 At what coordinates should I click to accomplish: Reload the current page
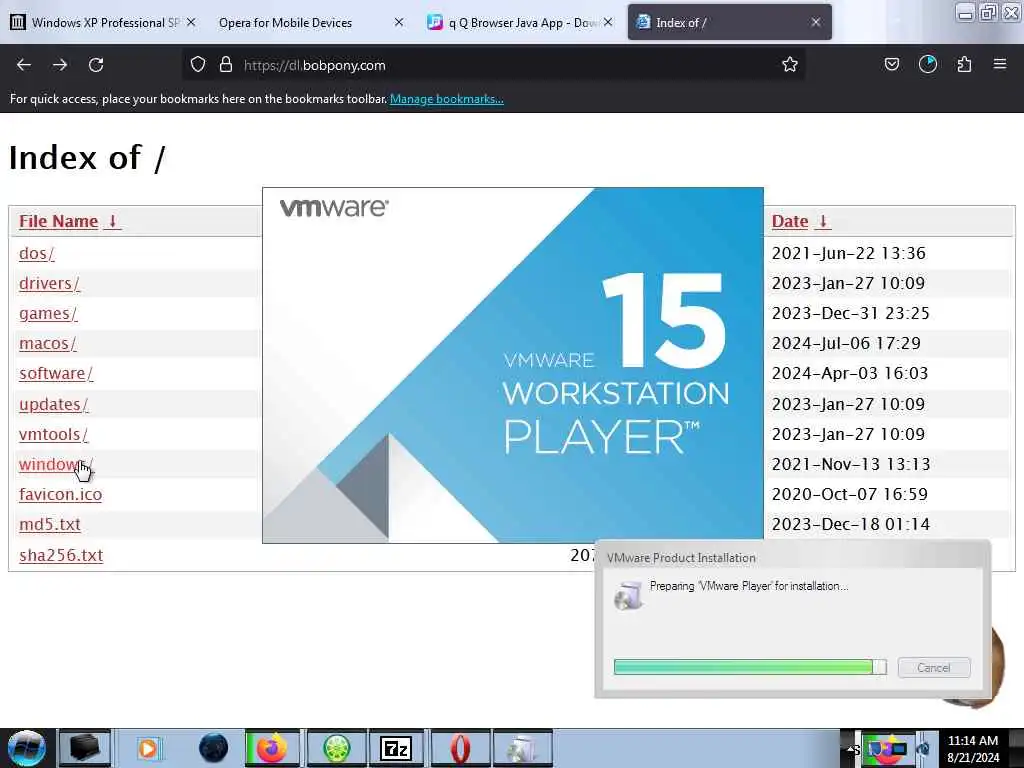(96, 65)
